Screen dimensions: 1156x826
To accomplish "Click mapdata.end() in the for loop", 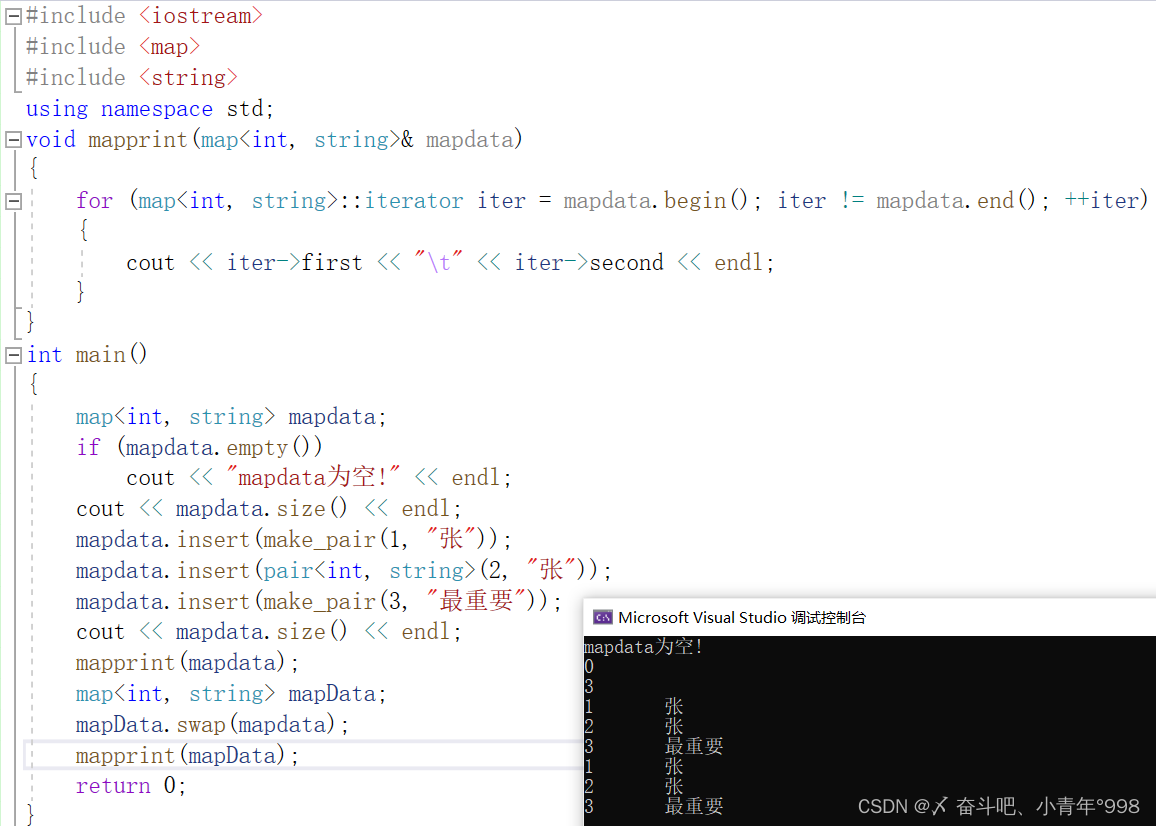I will click(956, 201).
